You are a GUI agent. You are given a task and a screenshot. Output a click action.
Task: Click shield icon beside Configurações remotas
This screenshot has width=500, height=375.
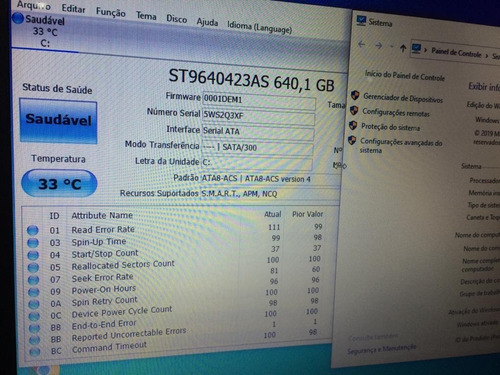(354, 110)
